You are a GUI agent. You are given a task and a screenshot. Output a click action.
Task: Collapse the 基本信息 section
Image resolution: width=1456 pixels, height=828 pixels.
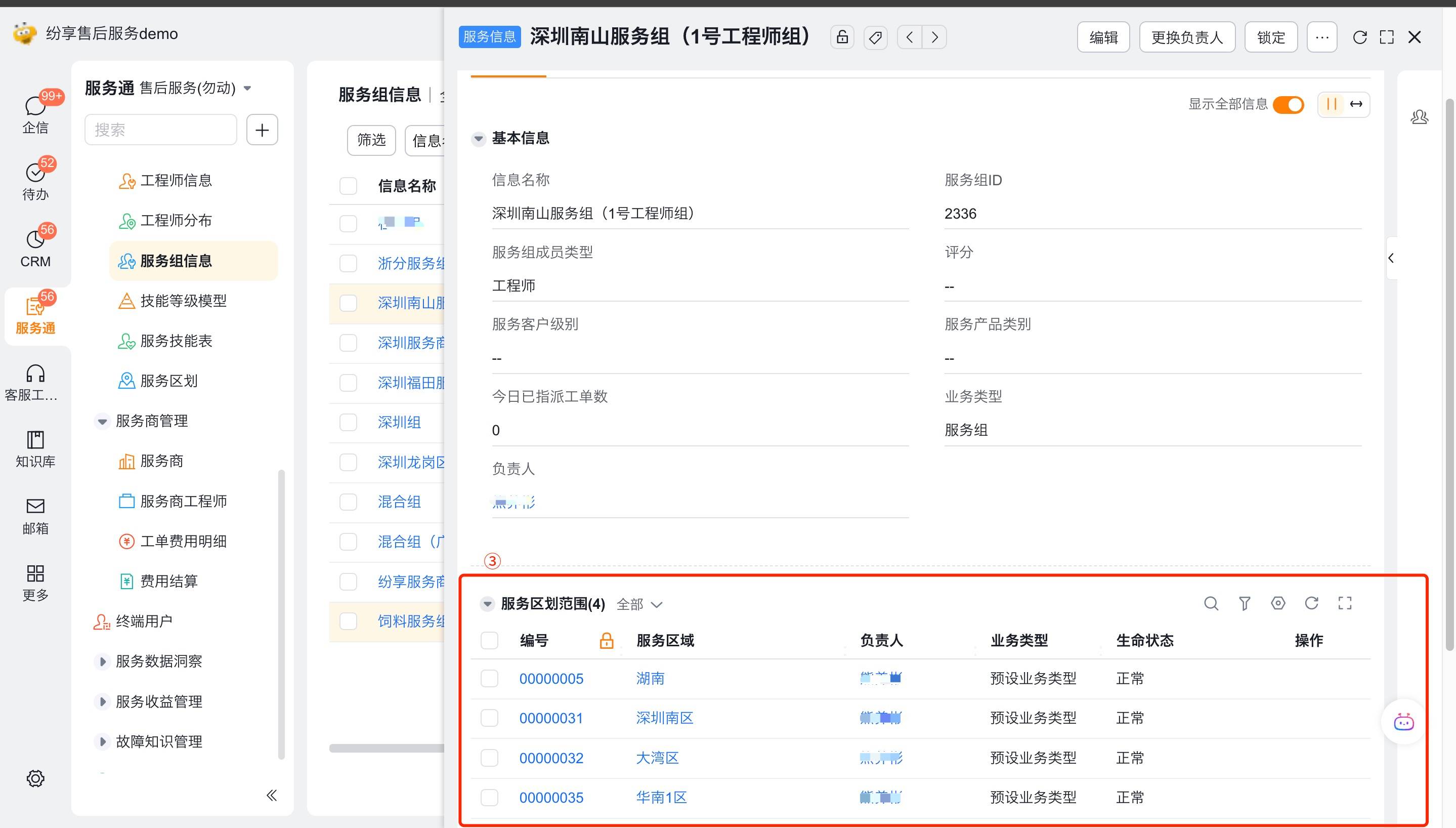479,138
